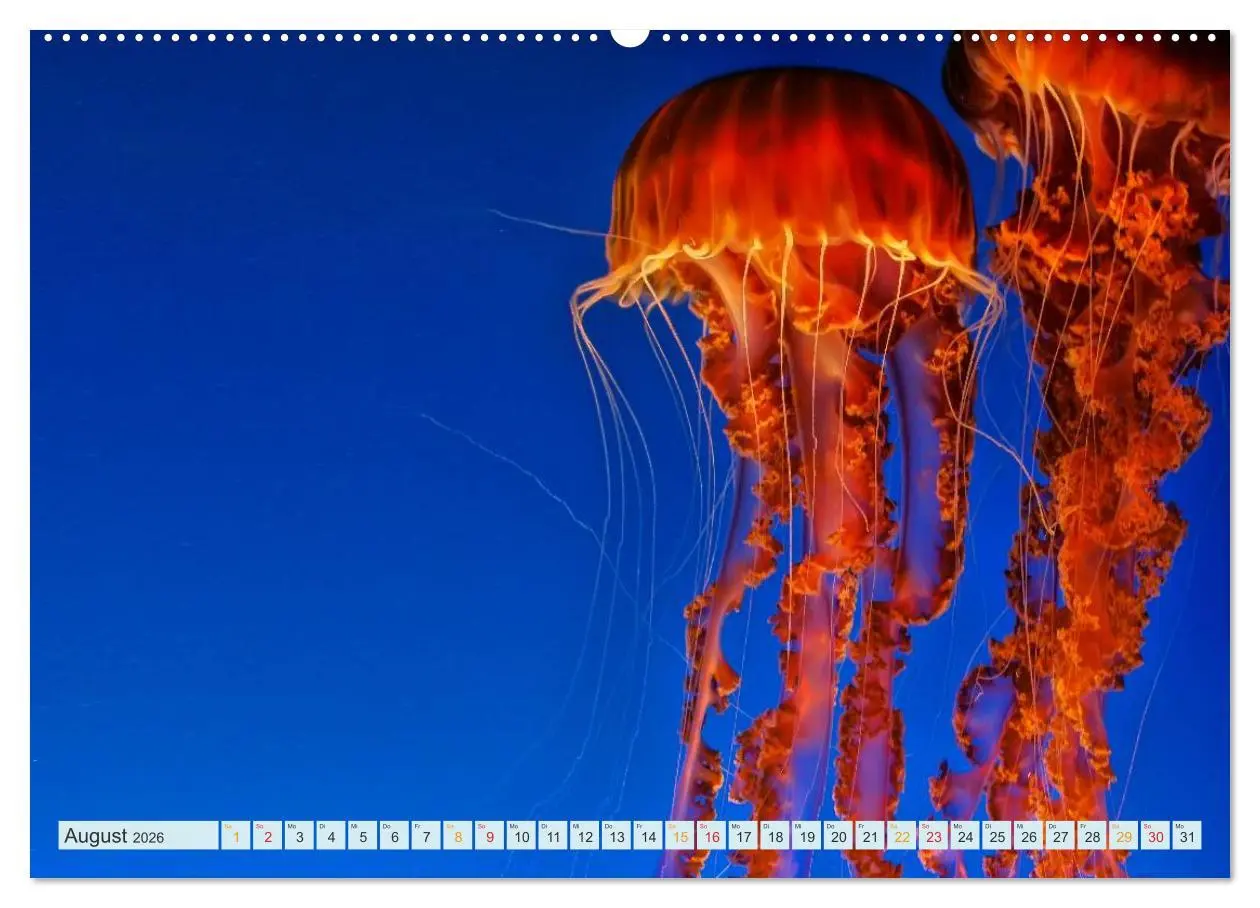Image resolution: width=1260 pixels, height=908 pixels.
Task: Pick Monday 3 in the calendar strip
Action: click(299, 836)
